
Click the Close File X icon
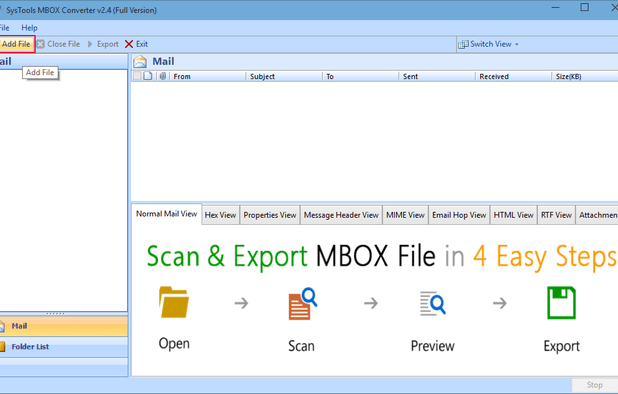(x=41, y=44)
